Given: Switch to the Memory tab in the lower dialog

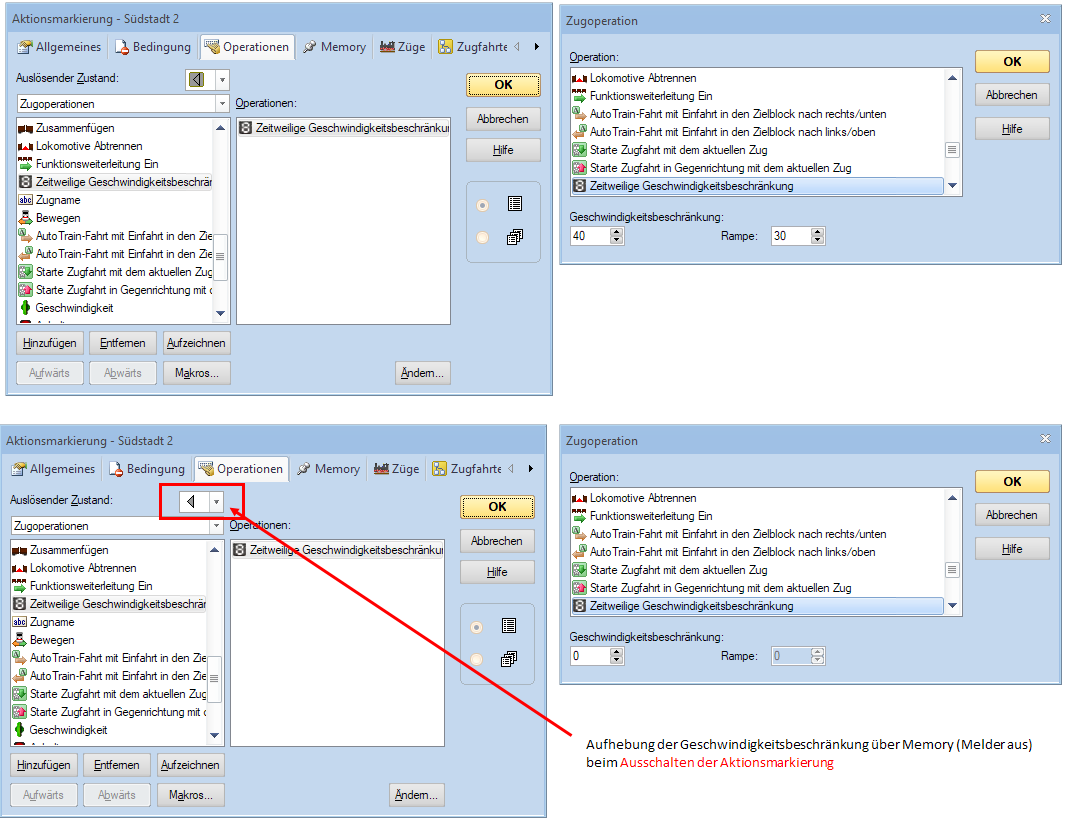Looking at the screenshot, I should point(329,469).
